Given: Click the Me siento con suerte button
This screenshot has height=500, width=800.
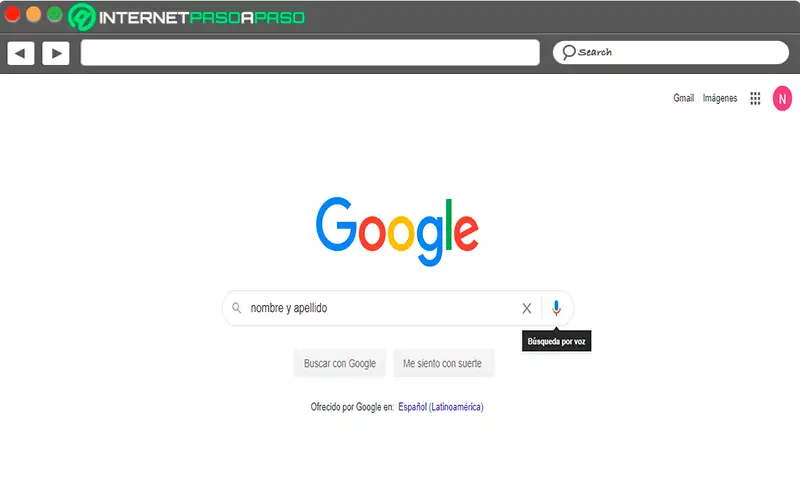Looking at the screenshot, I should pyautogui.click(x=442, y=363).
